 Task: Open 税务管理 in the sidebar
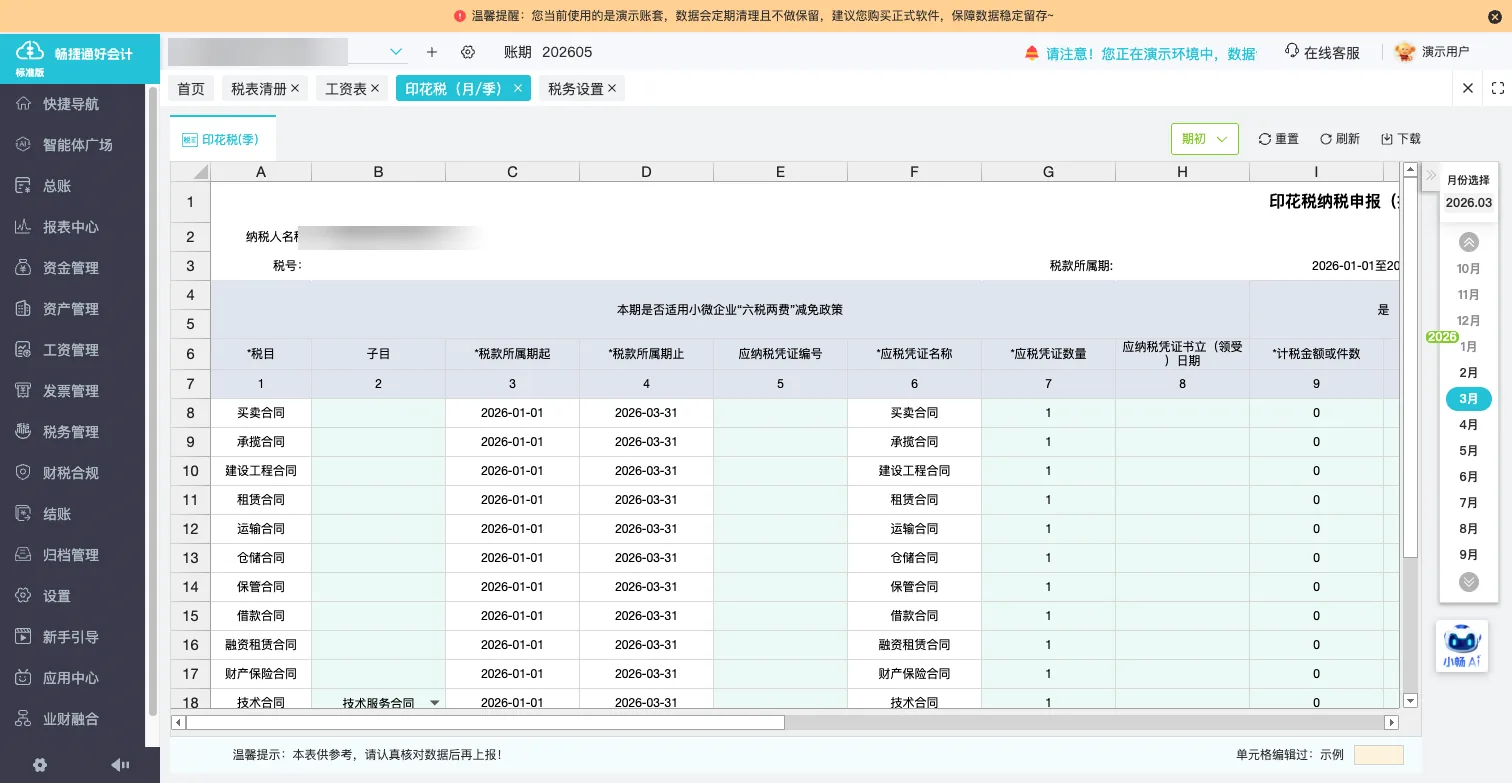point(71,432)
